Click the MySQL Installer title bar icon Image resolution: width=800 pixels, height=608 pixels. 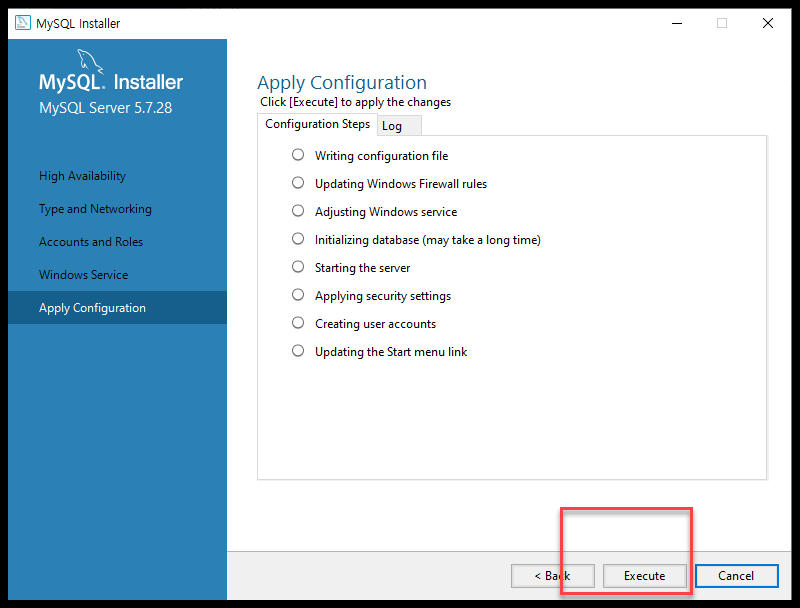22,23
